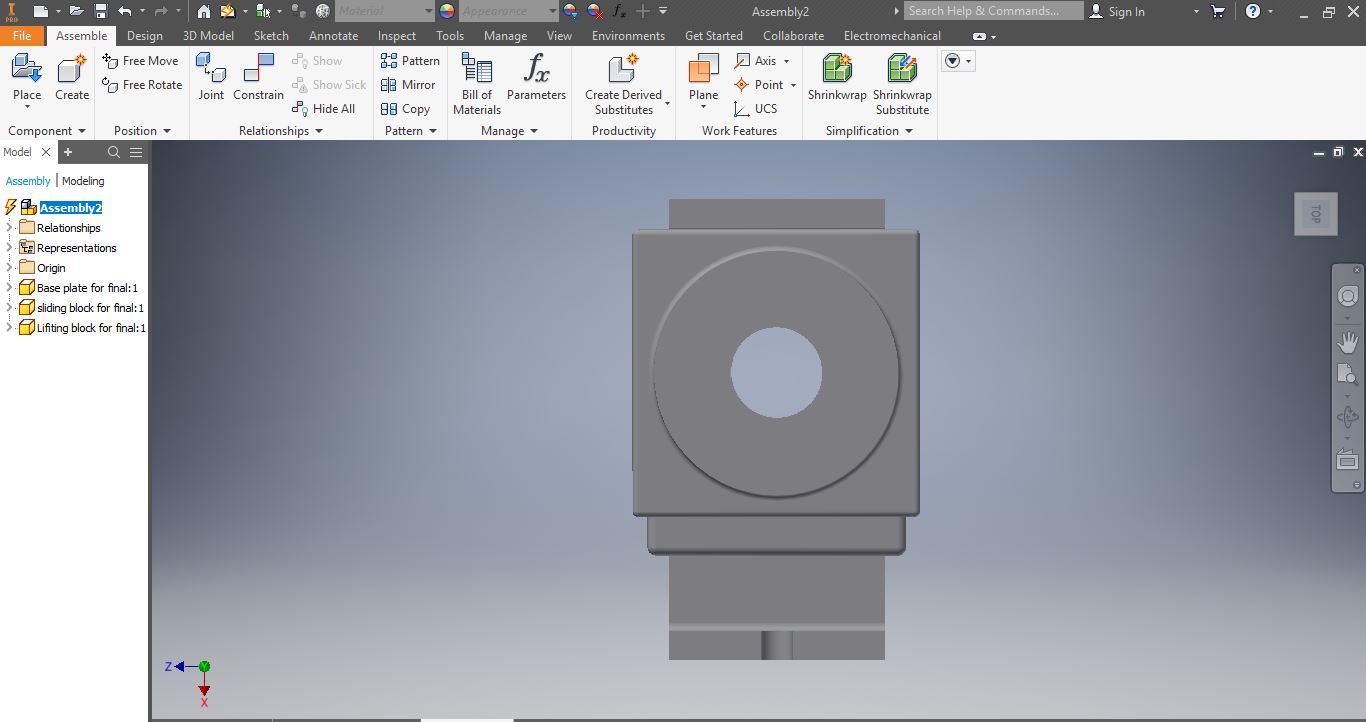
Task: Launch the Shrinkwrap tool
Action: (x=837, y=77)
